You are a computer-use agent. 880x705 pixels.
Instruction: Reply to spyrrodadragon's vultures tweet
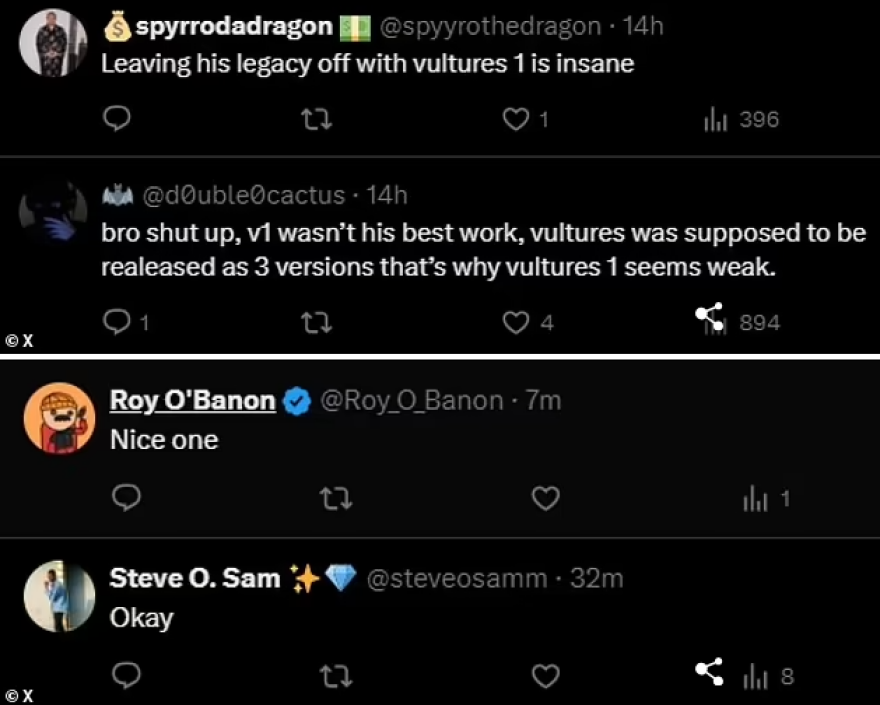pyautogui.click(x=118, y=120)
